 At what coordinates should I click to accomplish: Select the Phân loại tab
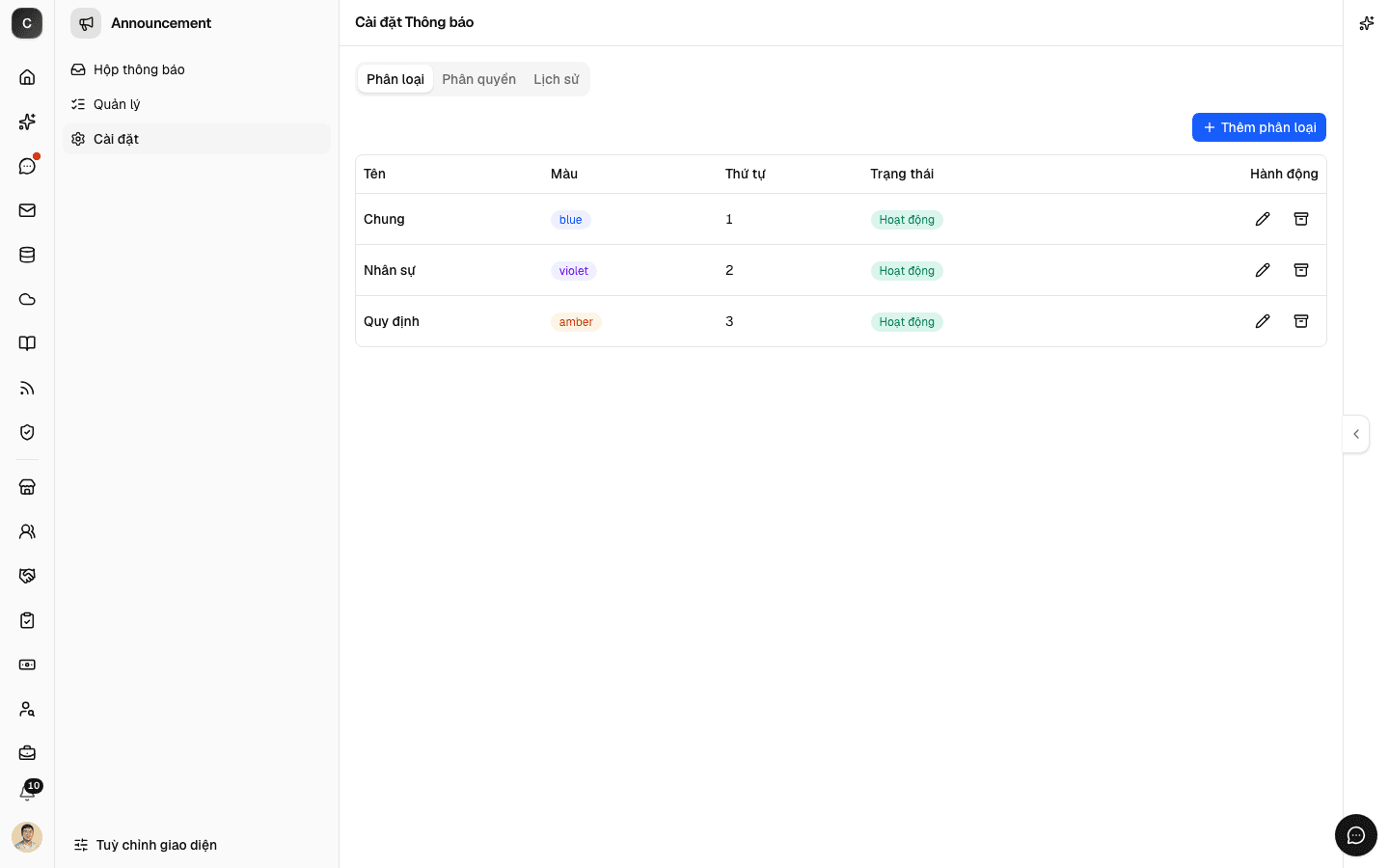point(395,79)
